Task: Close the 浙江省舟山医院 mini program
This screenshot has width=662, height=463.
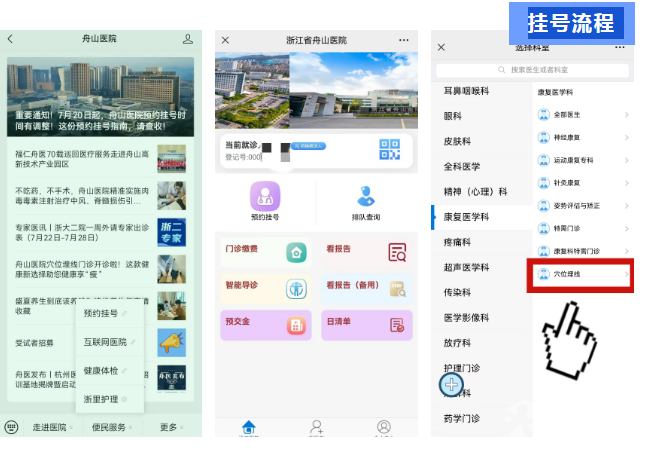Action: pos(225,40)
